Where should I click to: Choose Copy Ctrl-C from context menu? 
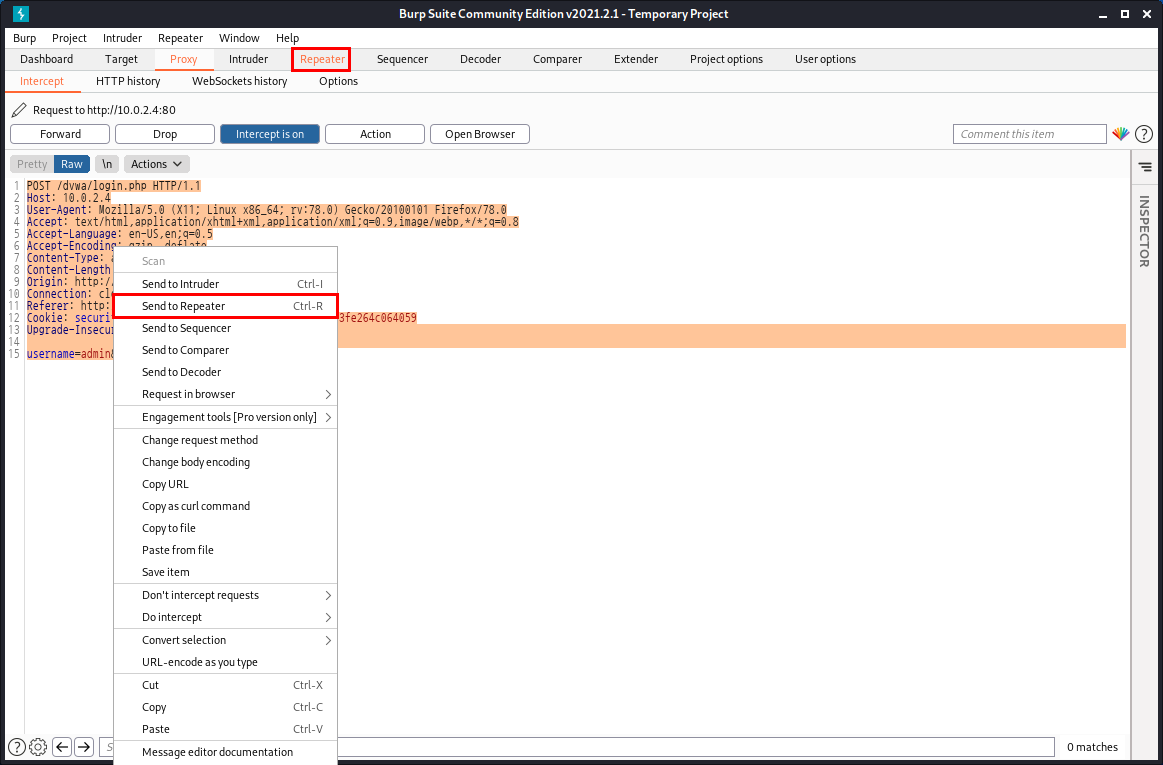[x=225, y=707]
